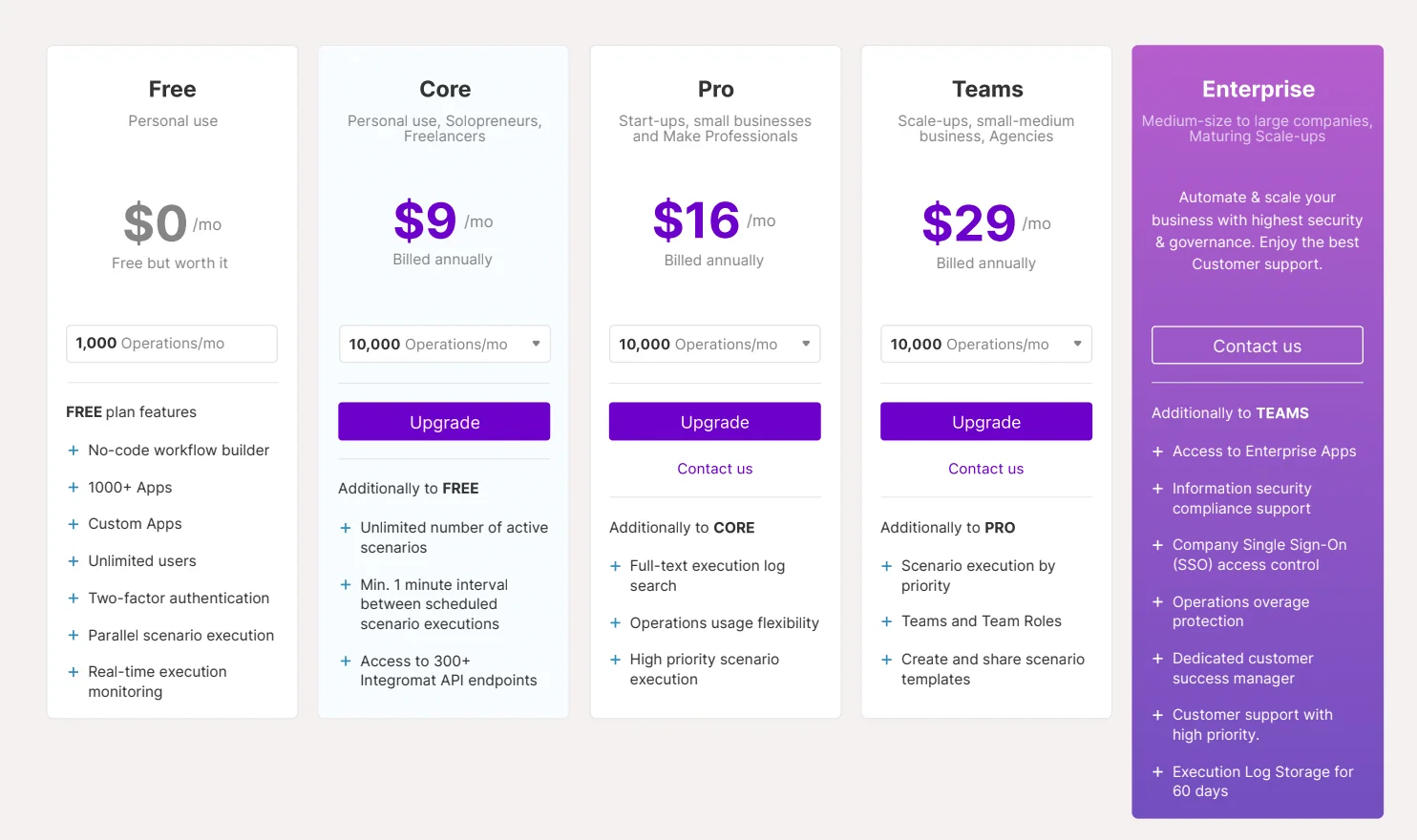Click Enterprise Contact us button
Viewport: 1417px width, 840px height.
(1257, 346)
